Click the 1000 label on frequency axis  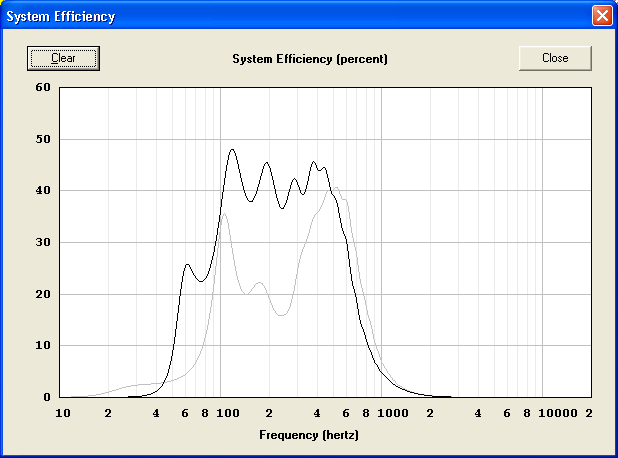click(393, 413)
